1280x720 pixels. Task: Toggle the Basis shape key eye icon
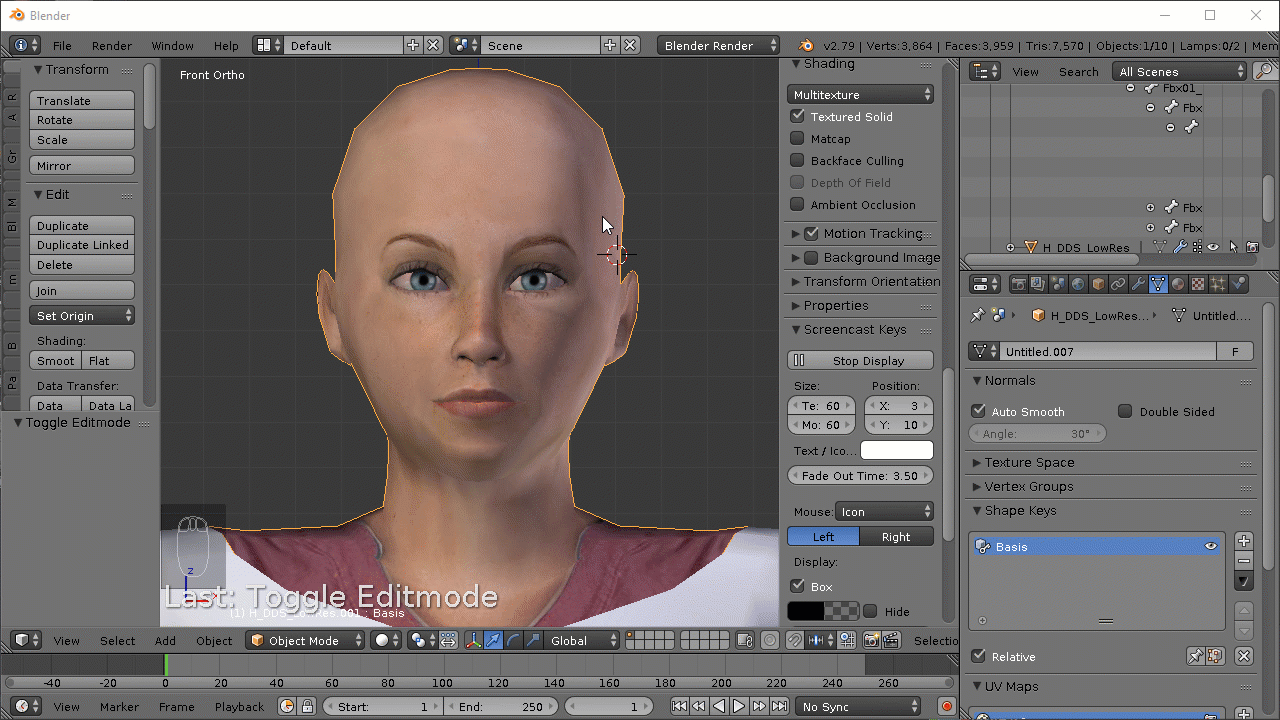pos(1211,547)
